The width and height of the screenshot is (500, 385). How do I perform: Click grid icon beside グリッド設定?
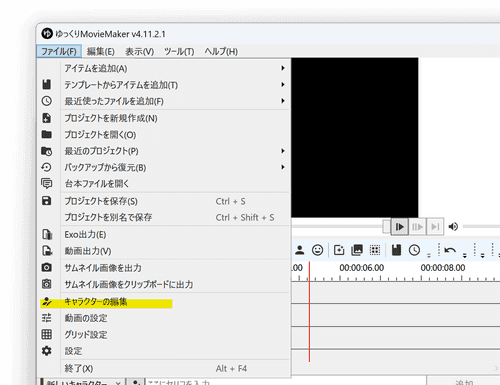tap(47, 334)
